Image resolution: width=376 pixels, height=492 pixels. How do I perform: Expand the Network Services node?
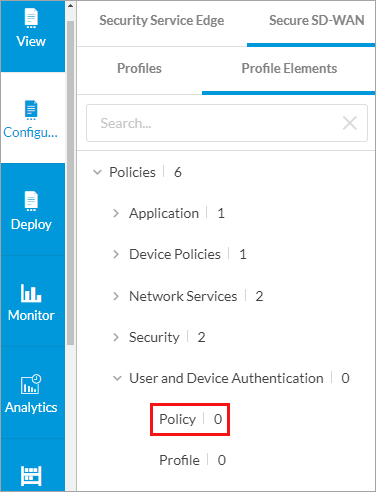116,296
